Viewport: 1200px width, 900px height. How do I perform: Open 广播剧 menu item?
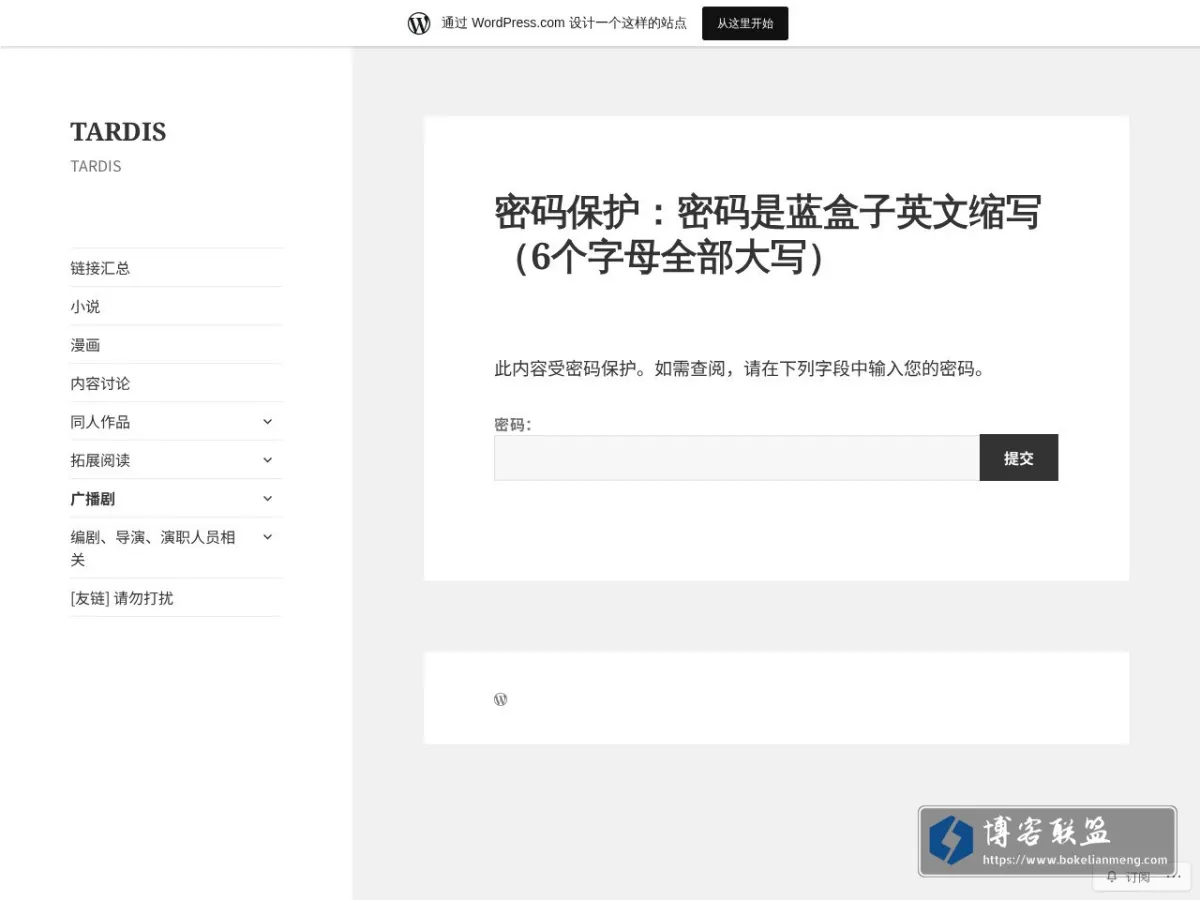pos(93,498)
